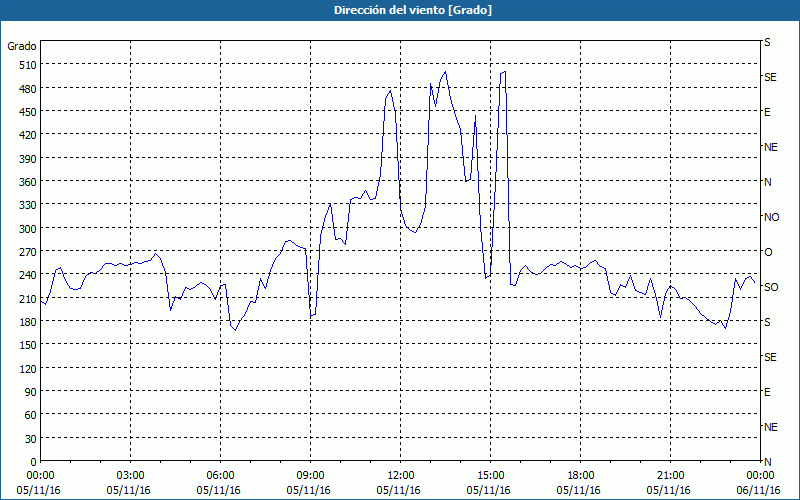The image size is (800, 500).
Task: Click the 60 value on the degree axis
Action: 31,415
